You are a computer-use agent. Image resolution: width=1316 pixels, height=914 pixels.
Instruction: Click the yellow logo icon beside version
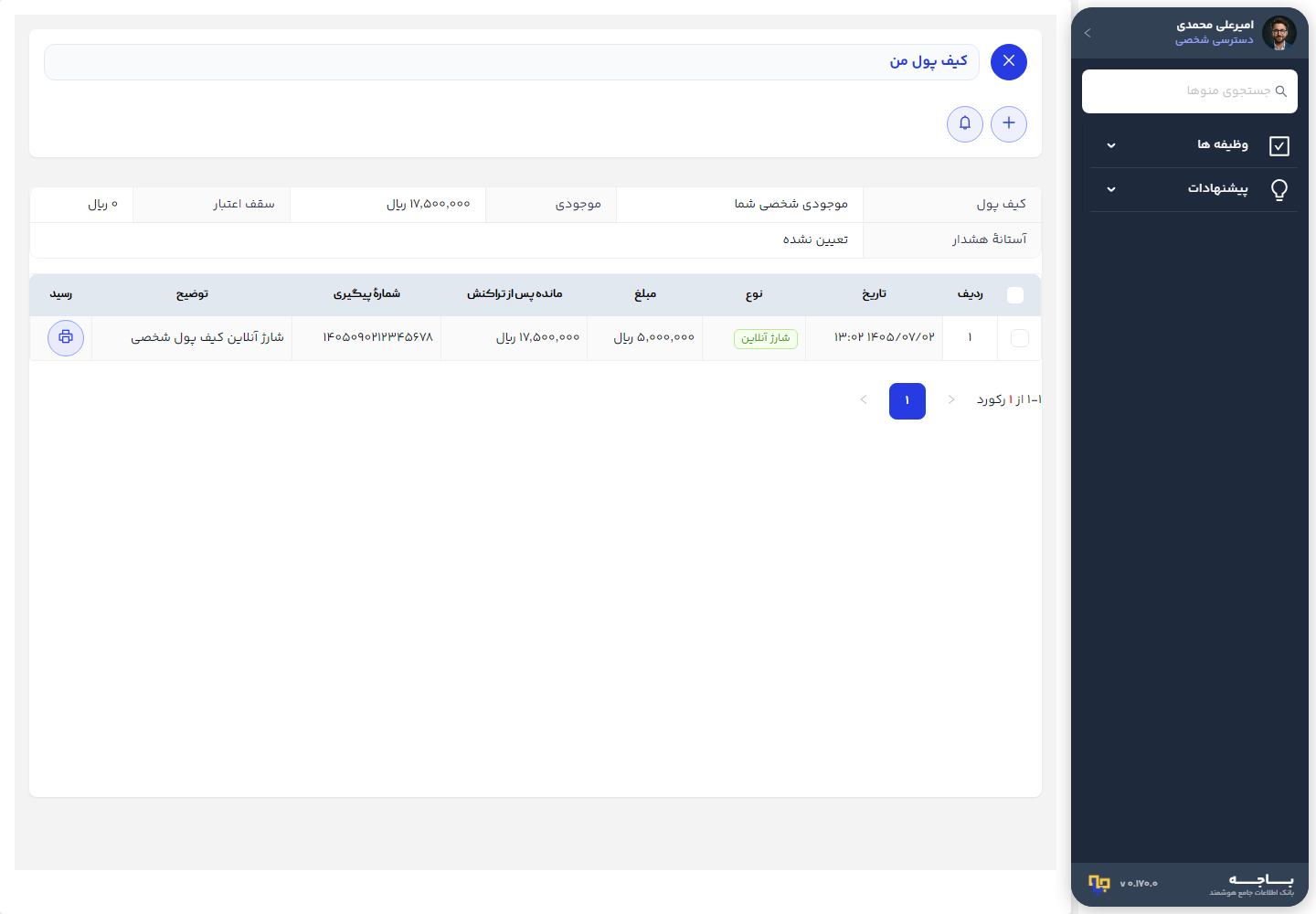[1099, 883]
